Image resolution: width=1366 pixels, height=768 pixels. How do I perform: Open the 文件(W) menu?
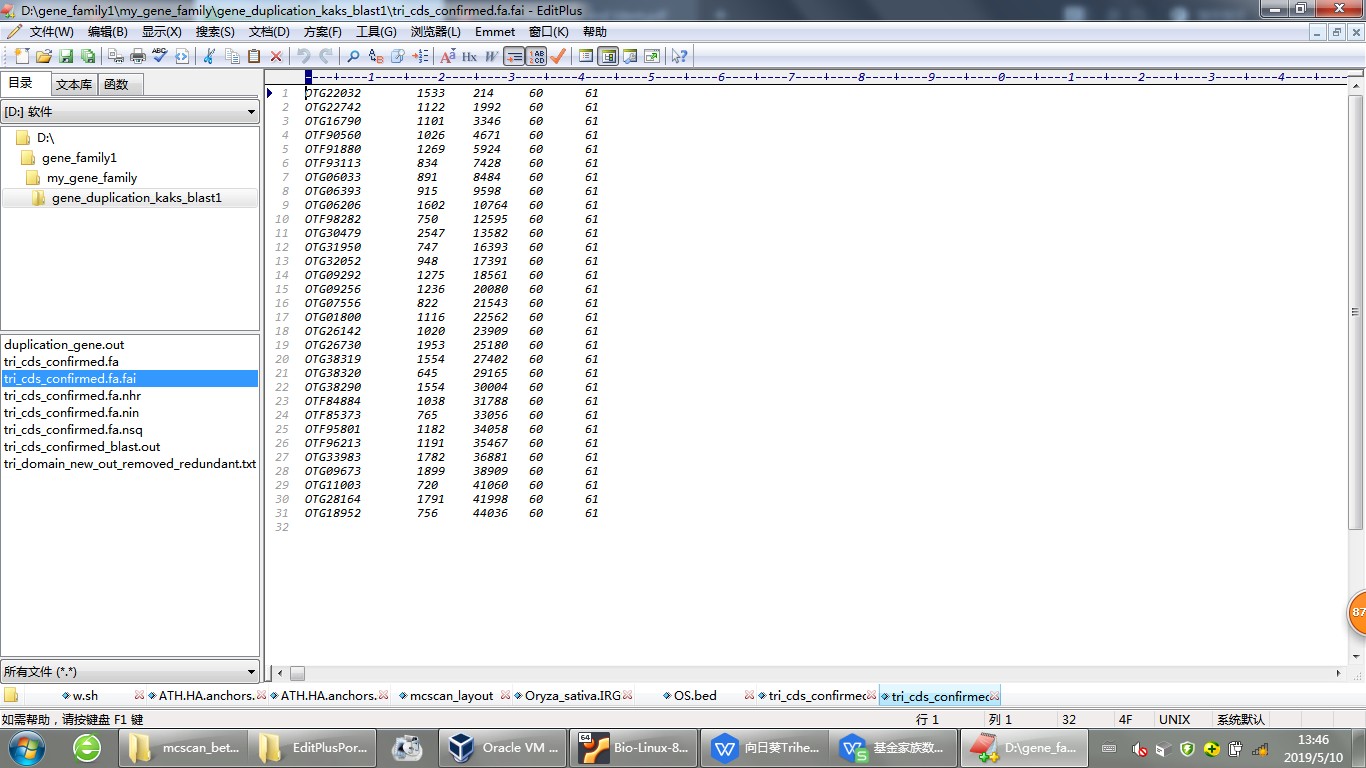[x=51, y=32]
